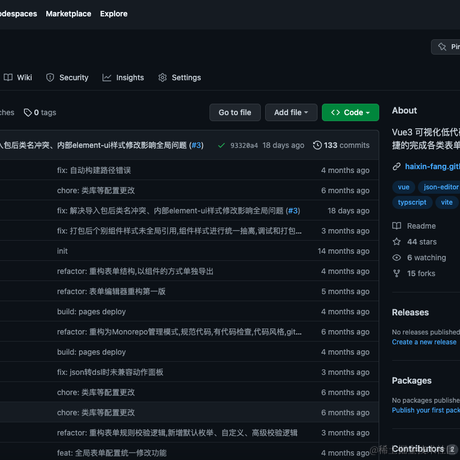Click the star icon beside 44 stars
460x460 pixels.
pyautogui.click(x=397, y=242)
